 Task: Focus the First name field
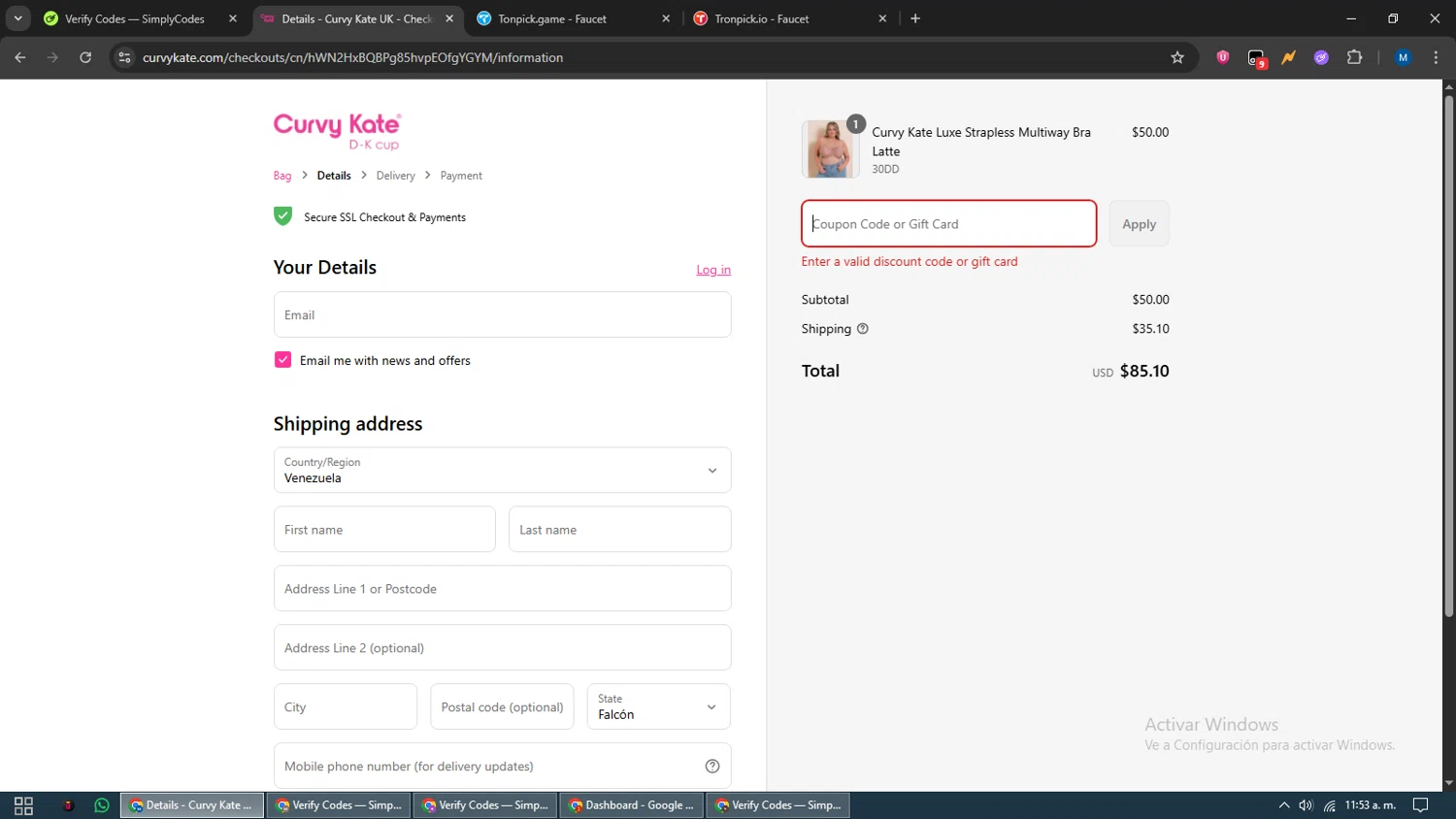pos(384,530)
